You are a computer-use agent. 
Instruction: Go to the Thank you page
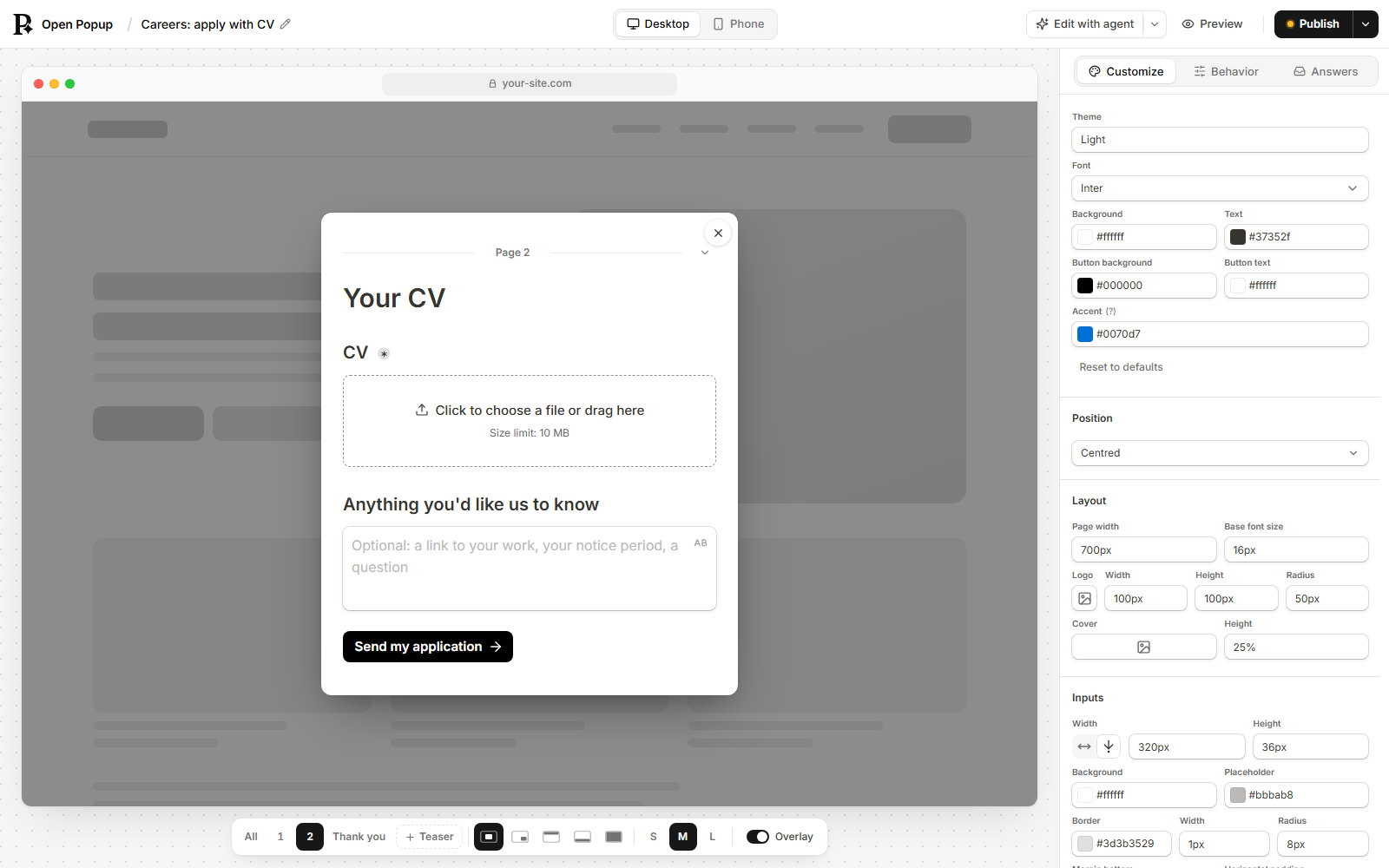pyautogui.click(x=359, y=837)
